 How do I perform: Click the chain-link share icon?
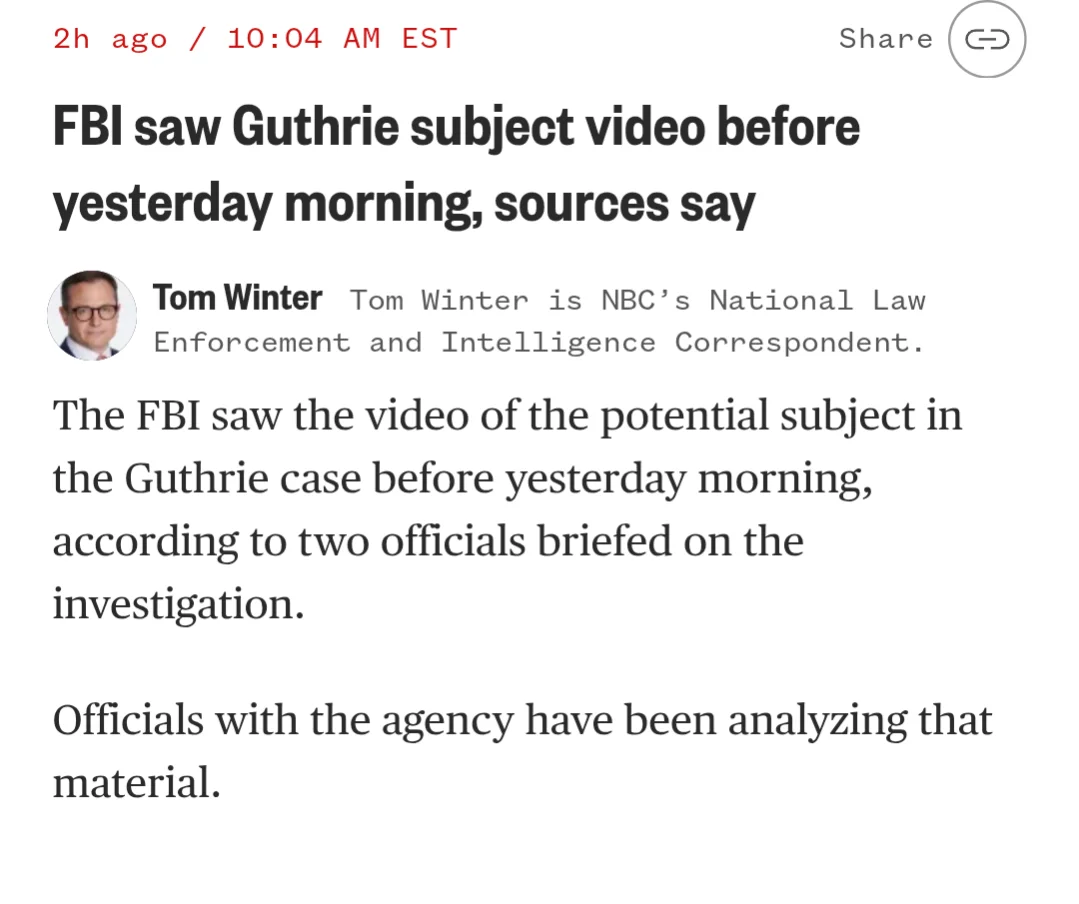coord(986,40)
